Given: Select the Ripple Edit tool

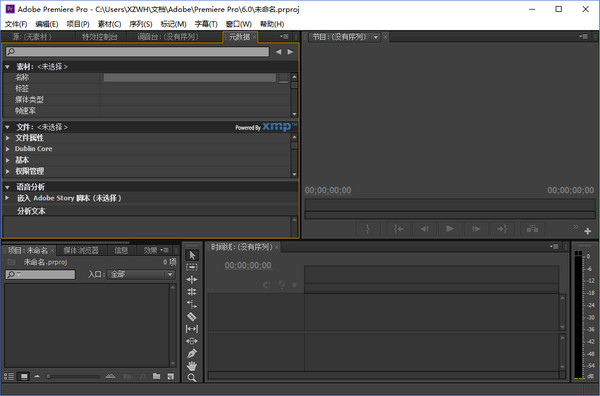Looking at the screenshot, I should coord(192,280).
